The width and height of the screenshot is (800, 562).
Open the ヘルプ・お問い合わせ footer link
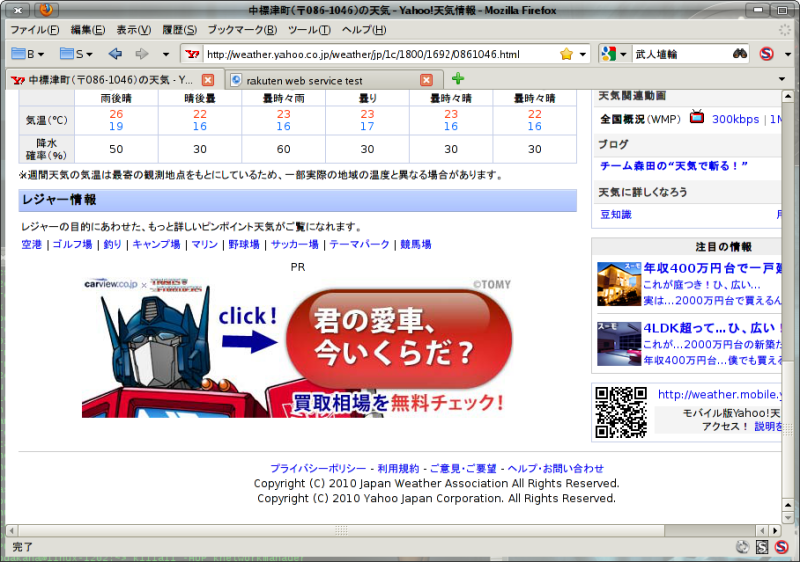tap(555, 468)
